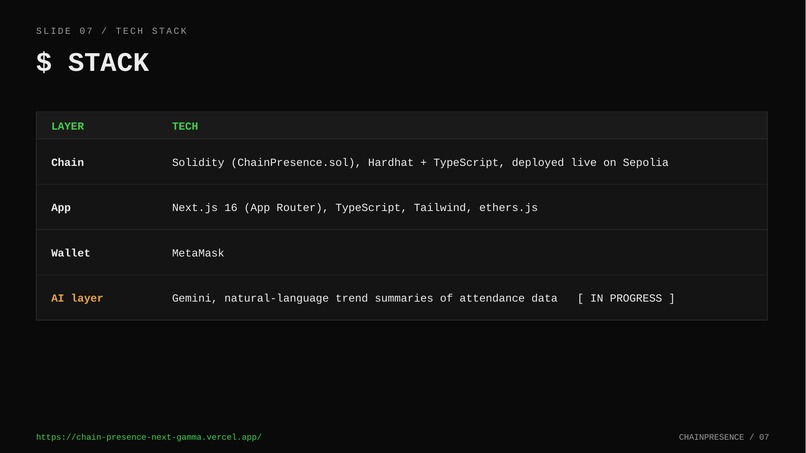Open the chain-presence vercel.app link

pyautogui.click(x=149, y=437)
